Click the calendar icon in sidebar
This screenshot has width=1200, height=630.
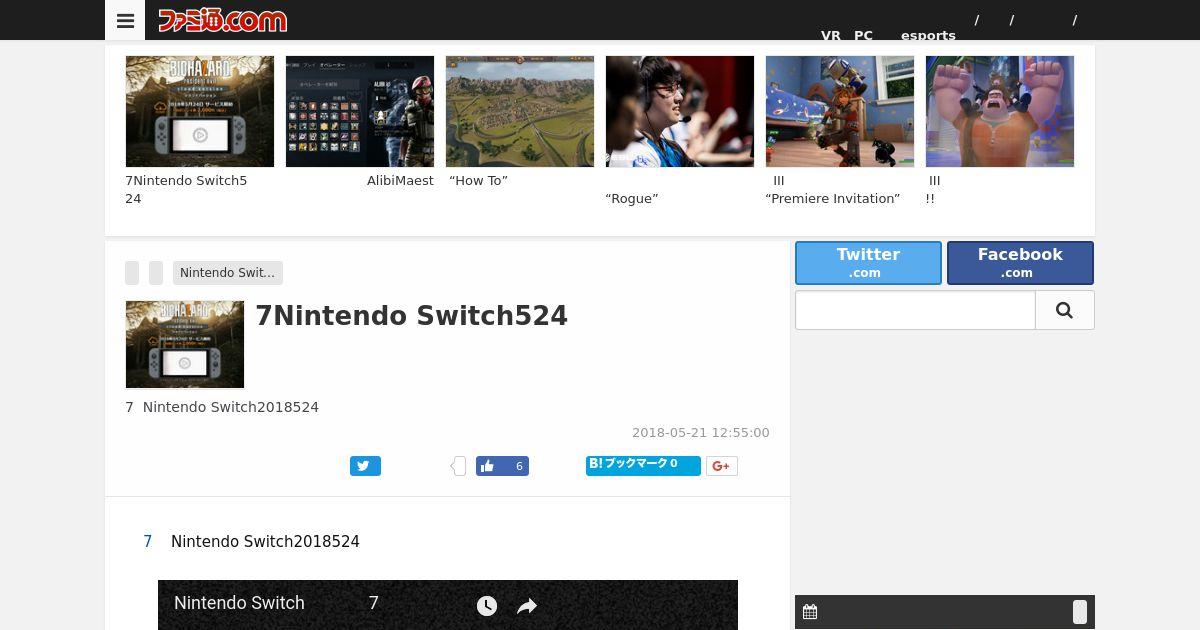pos(810,612)
